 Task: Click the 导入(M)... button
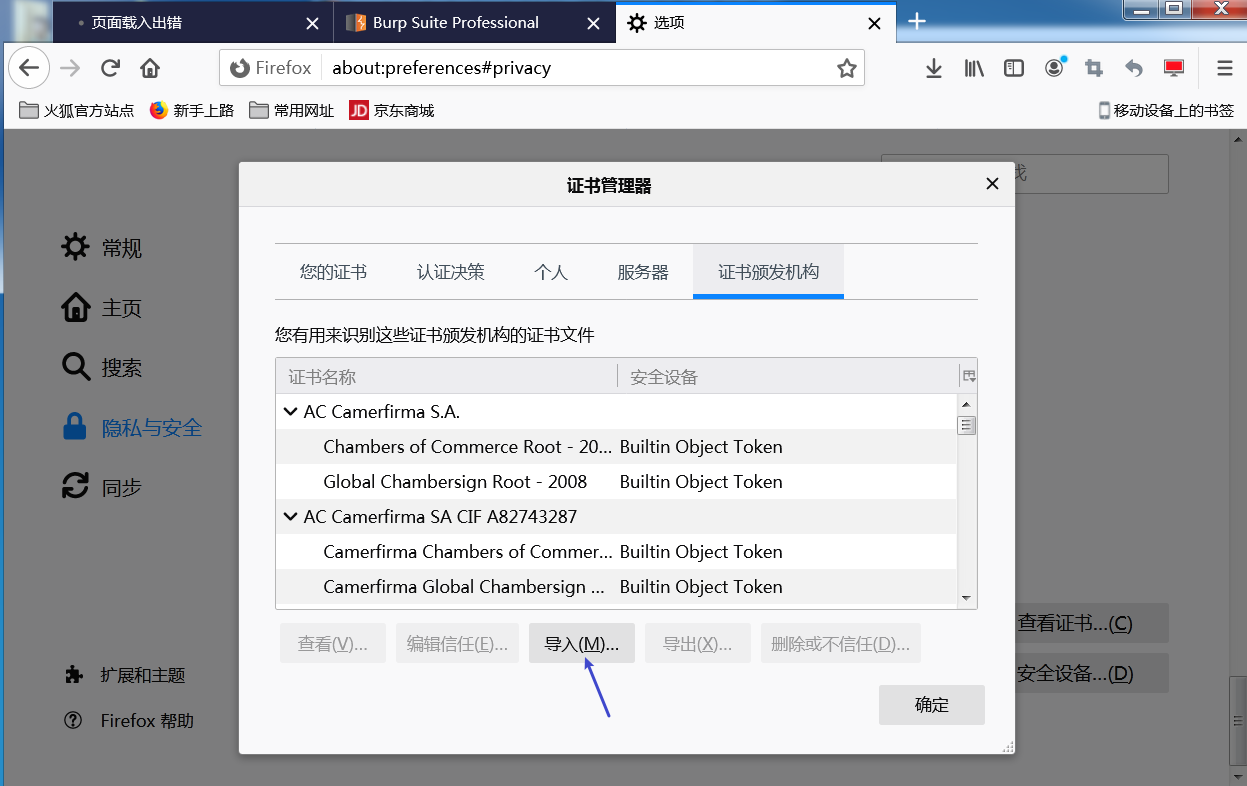click(x=582, y=644)
